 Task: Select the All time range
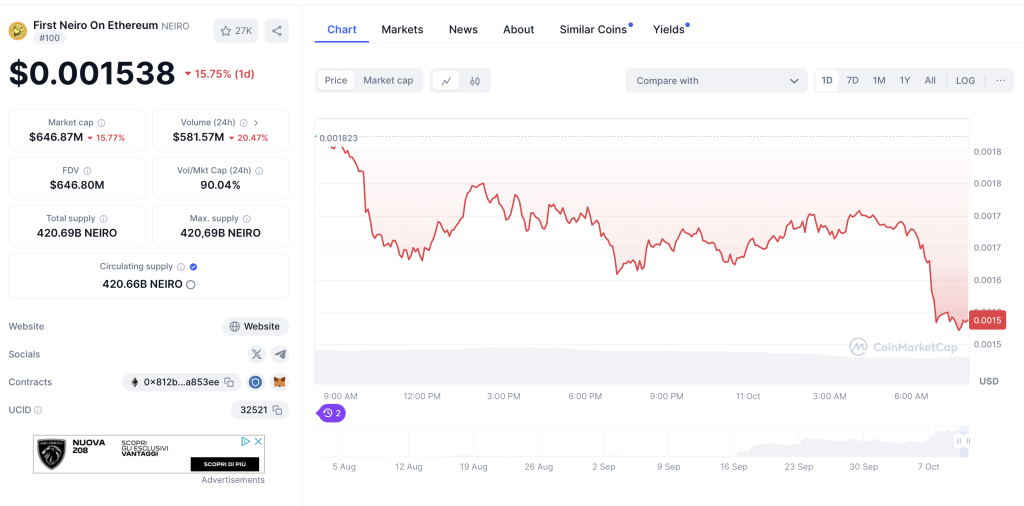point(930,80)
